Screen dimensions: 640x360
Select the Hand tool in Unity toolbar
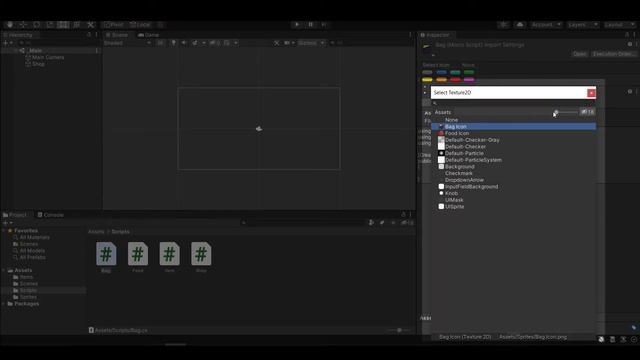(x=10, y=24)
